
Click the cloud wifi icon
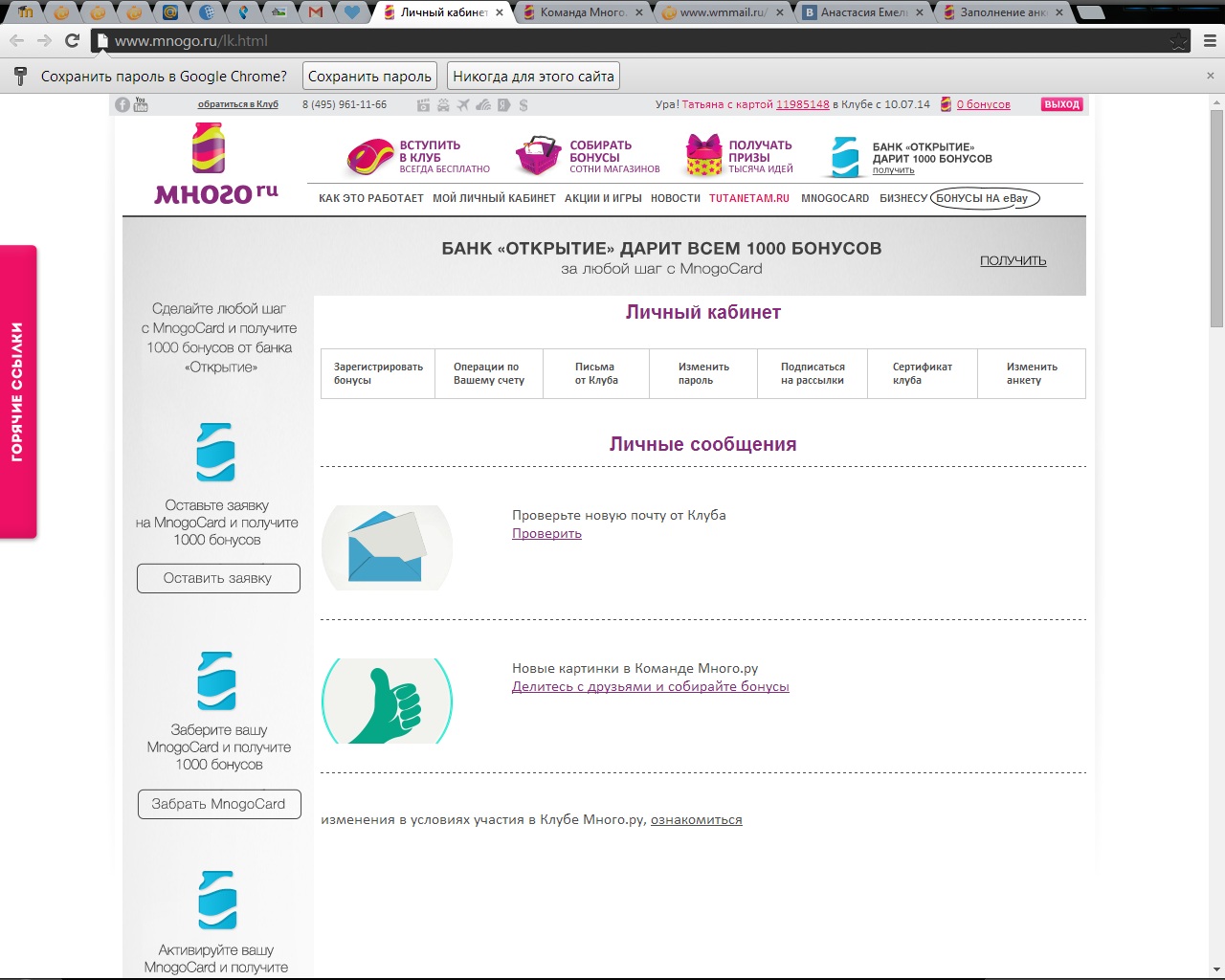tap(484, 104)
